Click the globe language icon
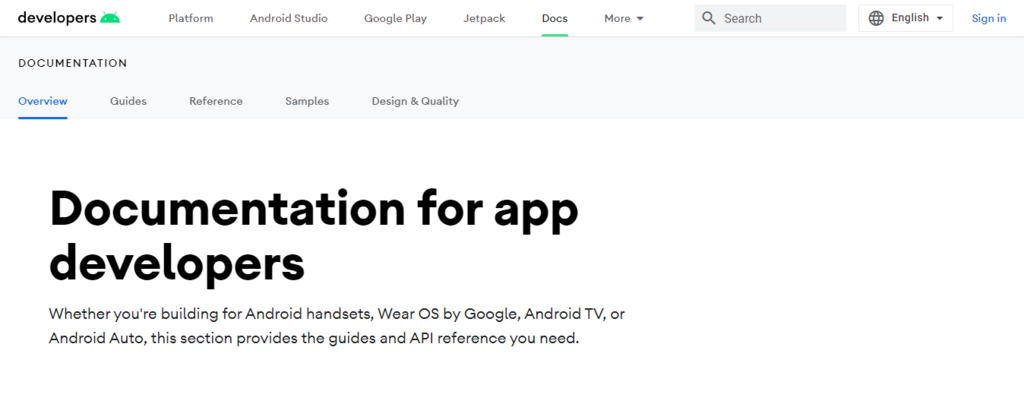Screen dimensions: 1024x407 coord(876,18)
